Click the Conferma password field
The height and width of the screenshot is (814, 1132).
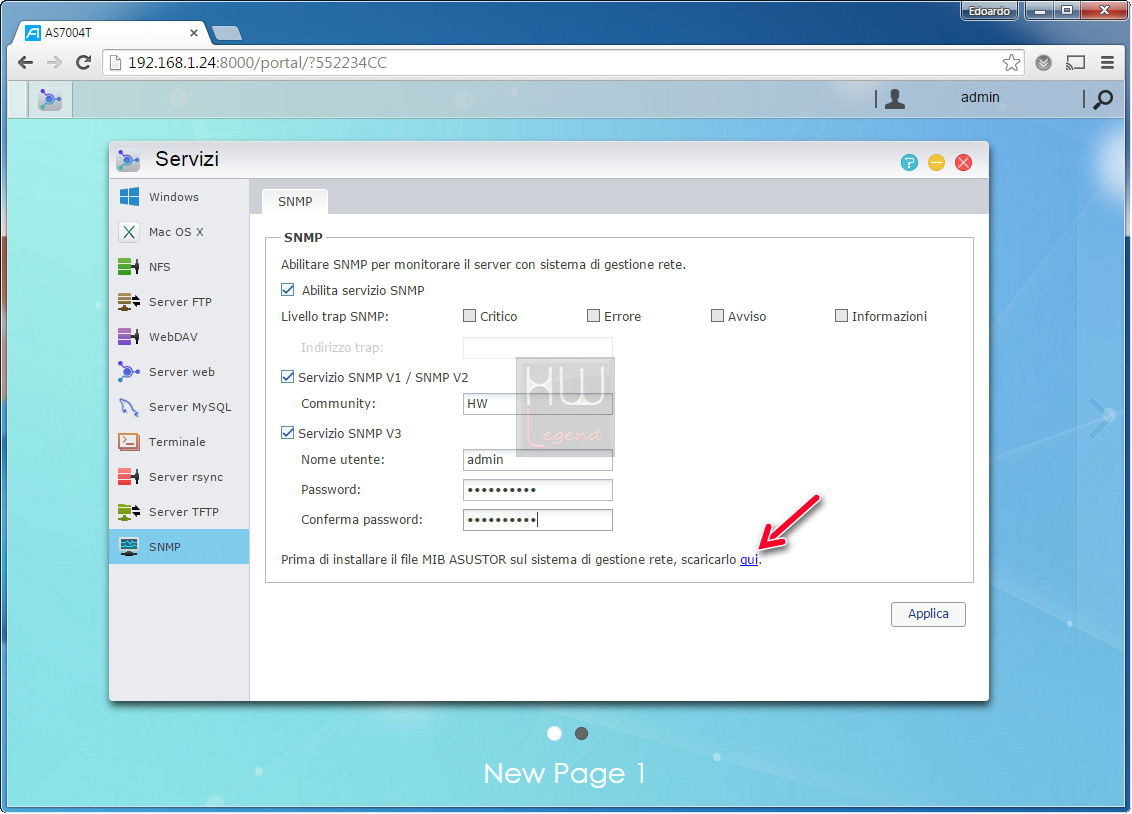[x=537, y=520]
